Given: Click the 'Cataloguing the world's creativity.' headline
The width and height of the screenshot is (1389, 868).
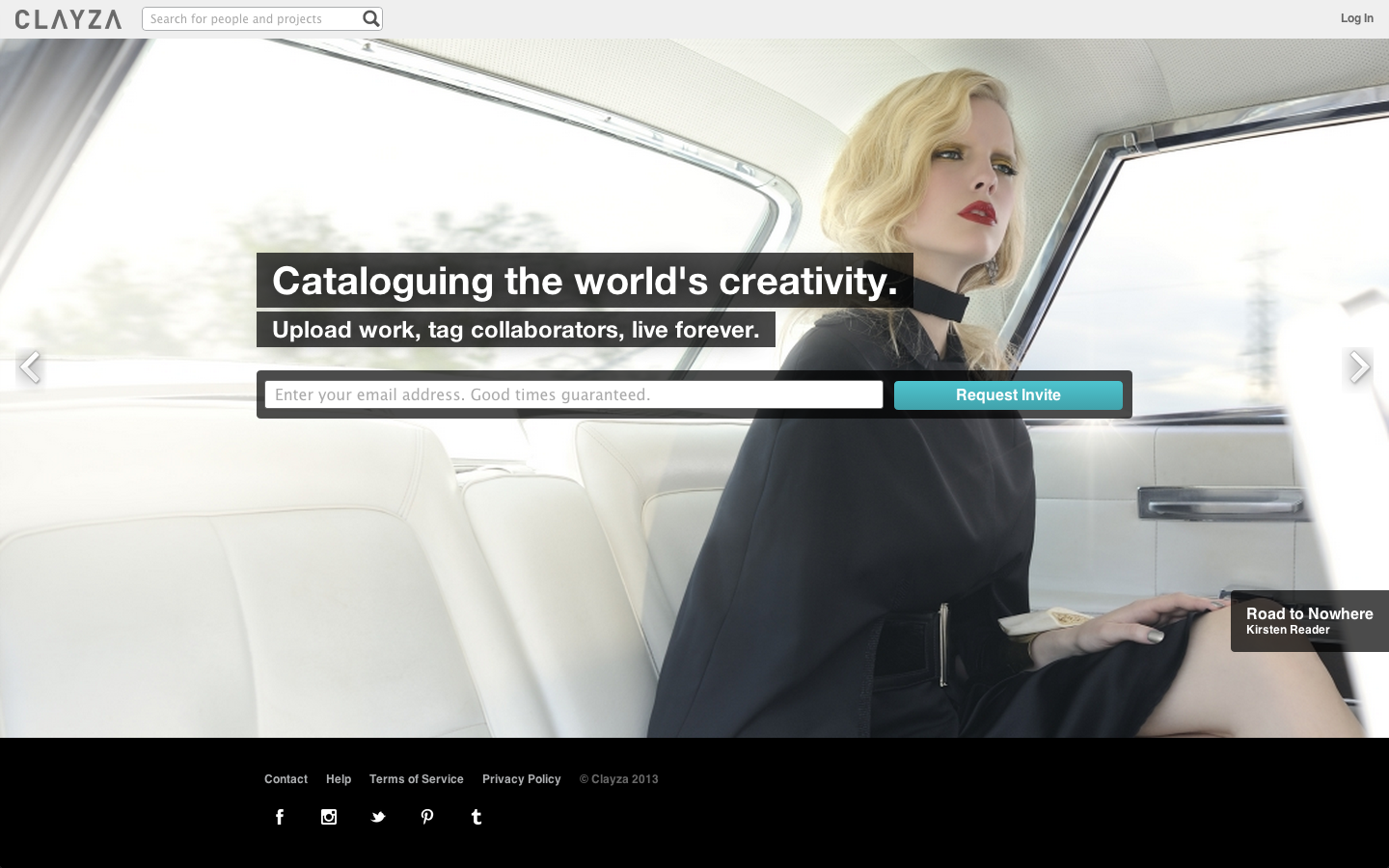Looking at the screenshot, I should 585,281.
